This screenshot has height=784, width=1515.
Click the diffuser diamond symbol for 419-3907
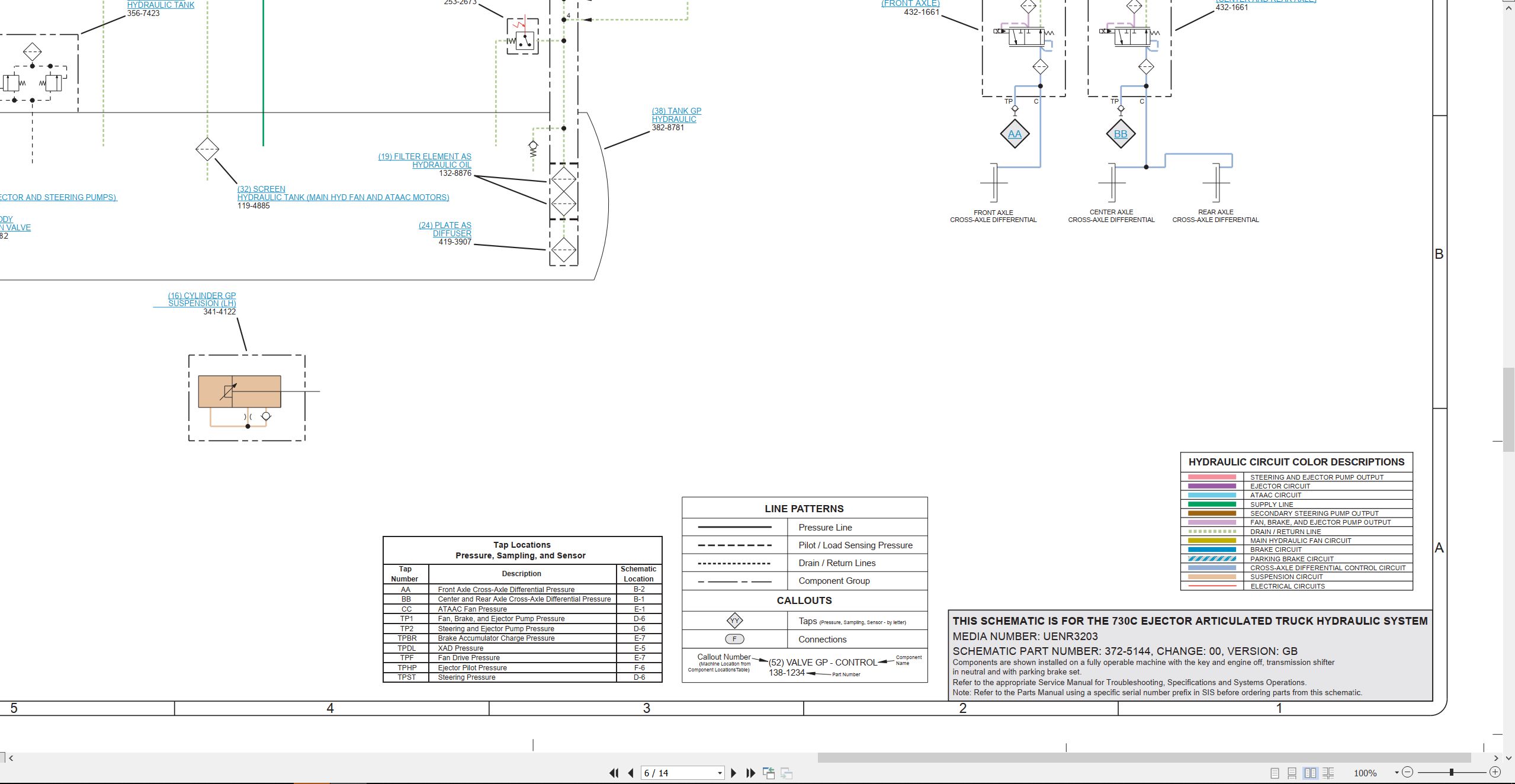pos(563,249)
